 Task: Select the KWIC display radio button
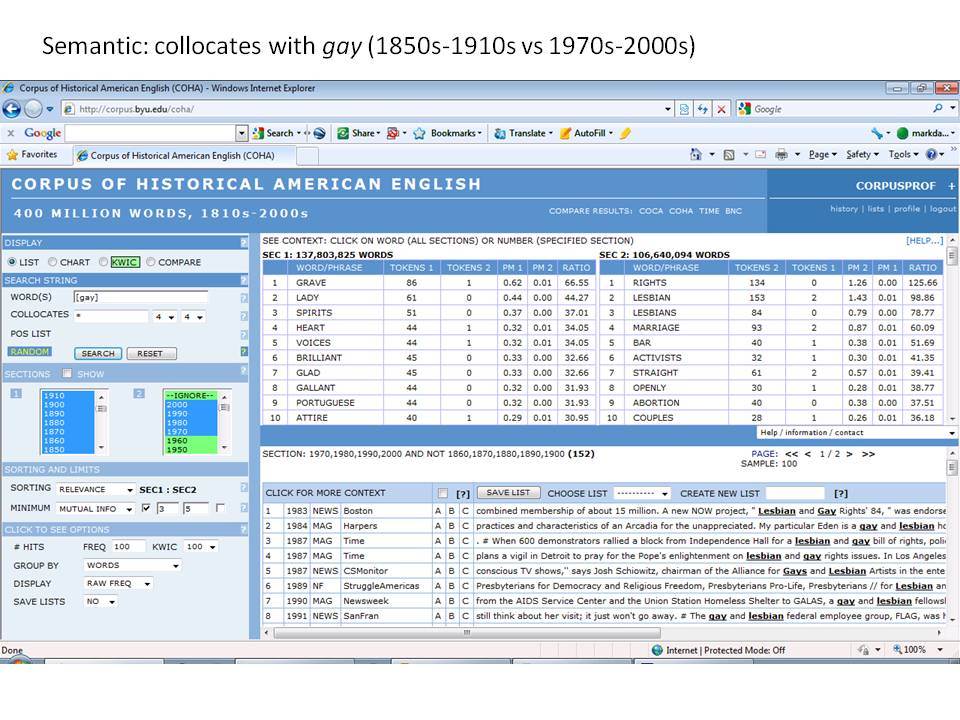(103, 262)
